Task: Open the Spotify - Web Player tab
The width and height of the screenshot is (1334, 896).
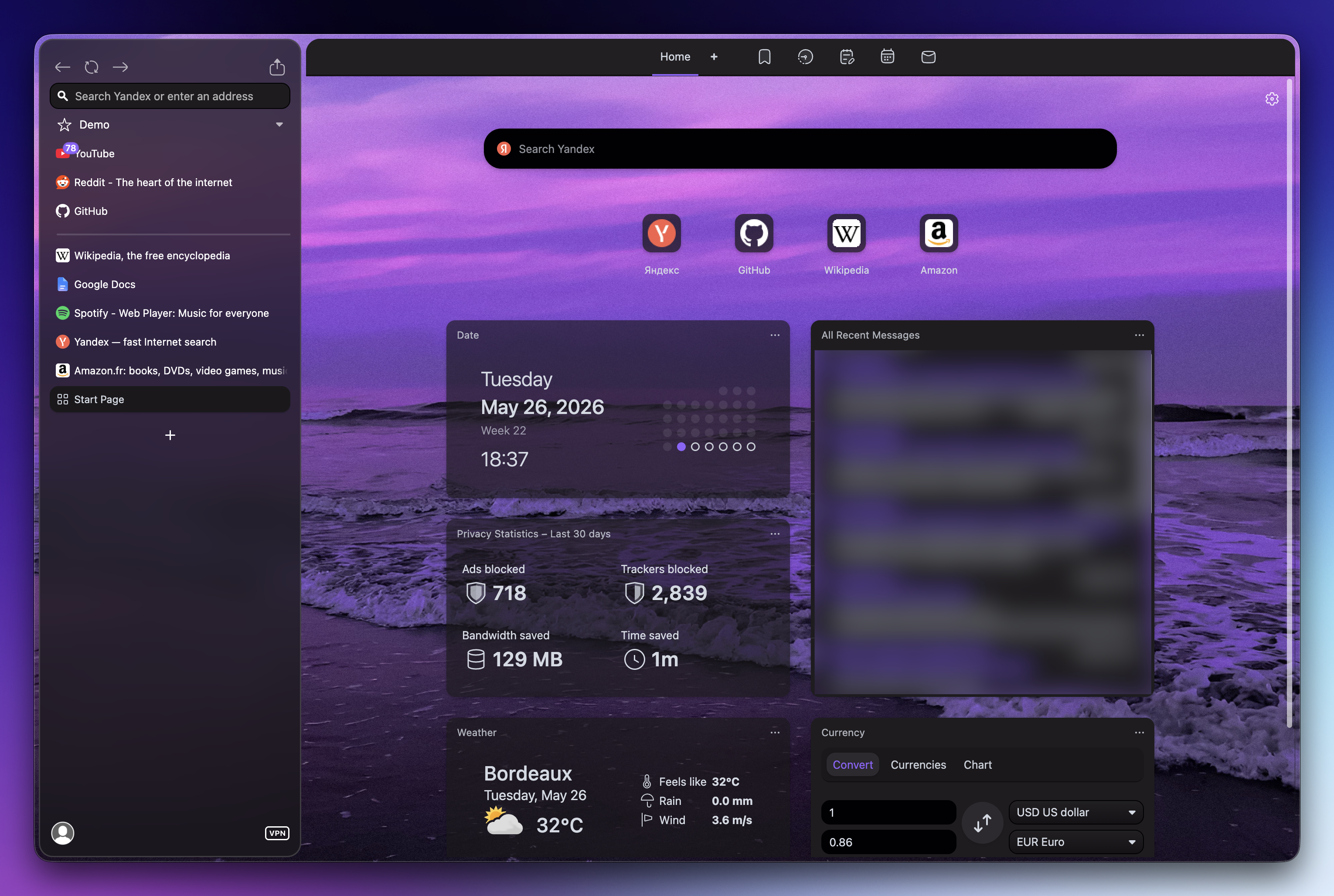Action: point(170,313)
